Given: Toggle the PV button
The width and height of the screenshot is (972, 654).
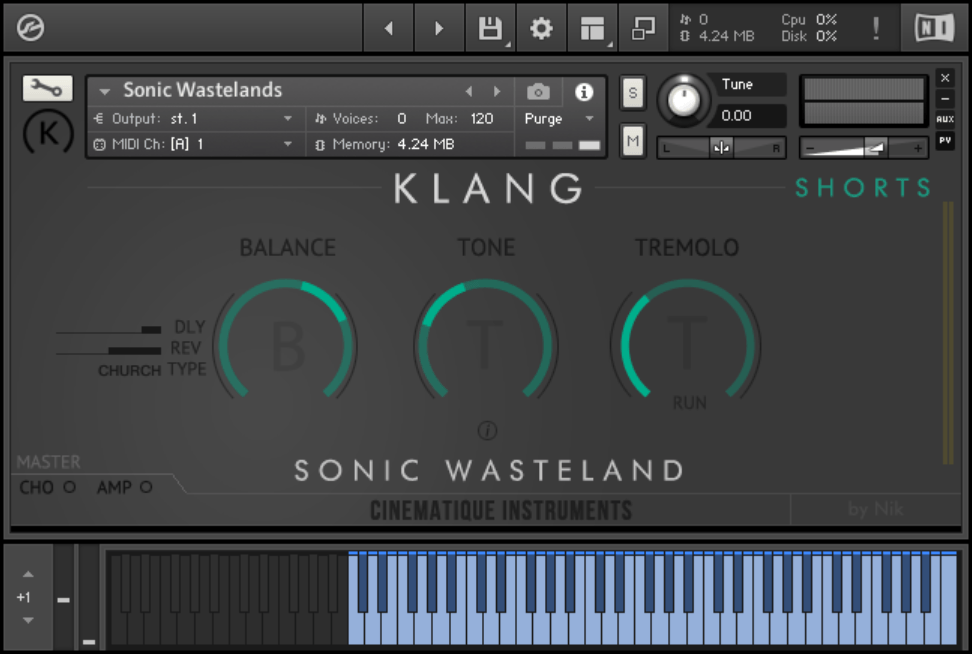Looking at the screenshot, I should pos(945,140).
